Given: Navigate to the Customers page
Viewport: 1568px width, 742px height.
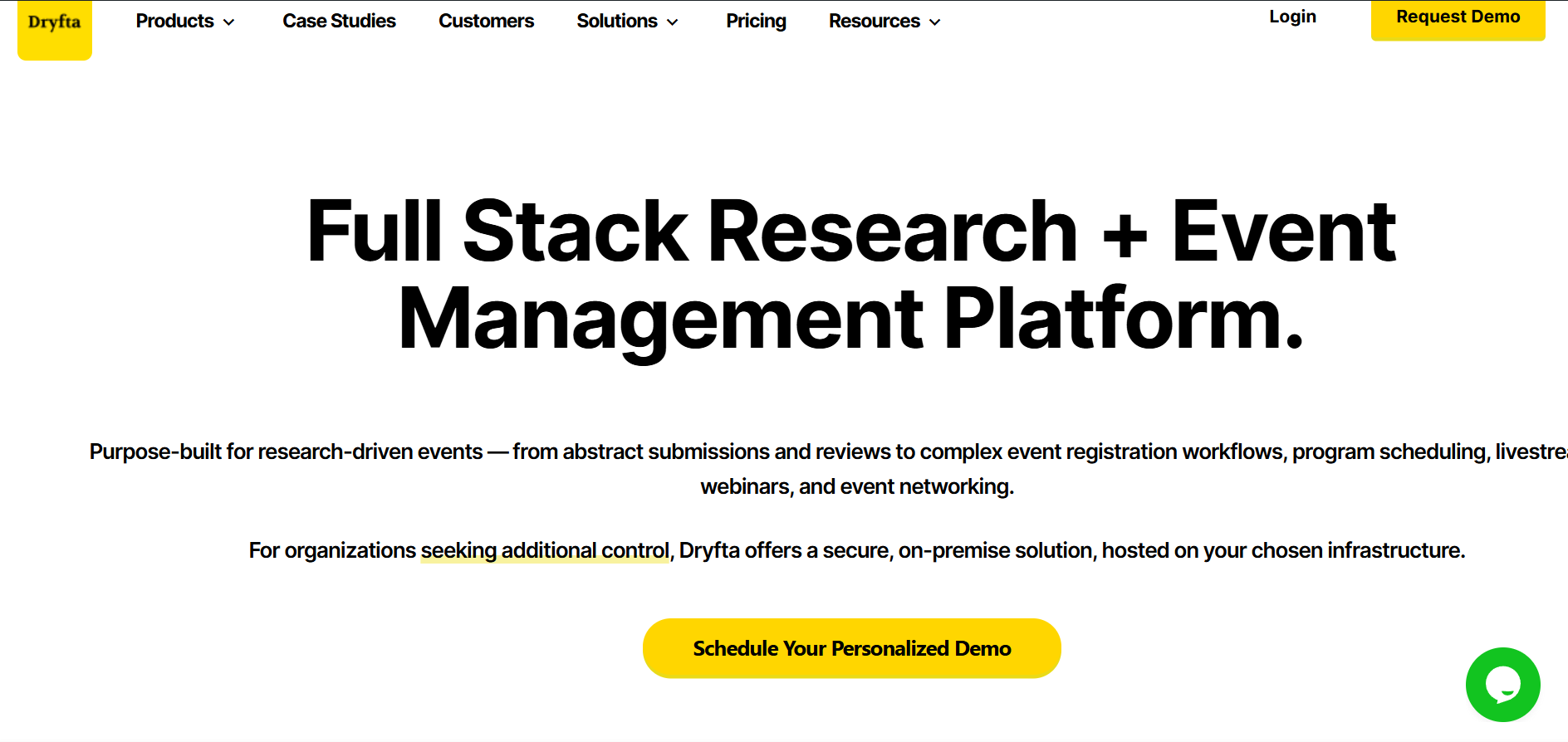Looking at the screenshot, I should [x=486, y=21].
